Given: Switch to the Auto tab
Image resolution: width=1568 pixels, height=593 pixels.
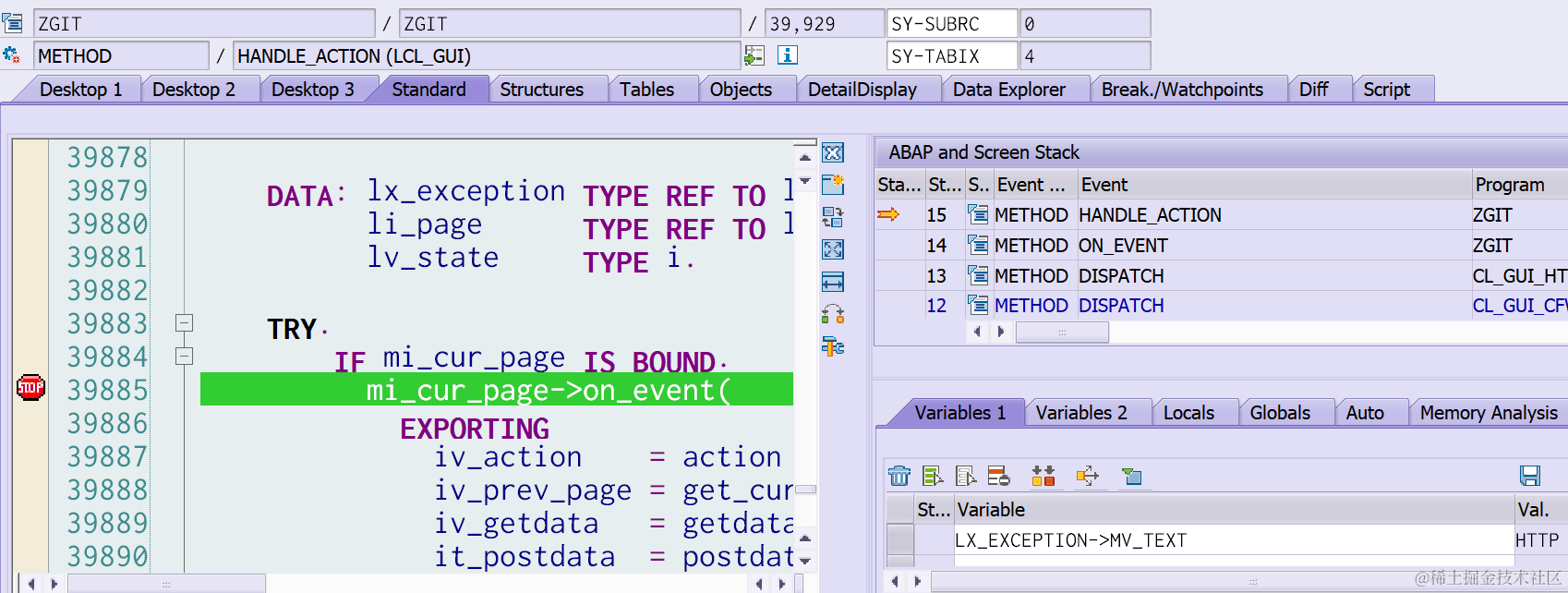Looking at the screenshot, I should click(1365, 413).
